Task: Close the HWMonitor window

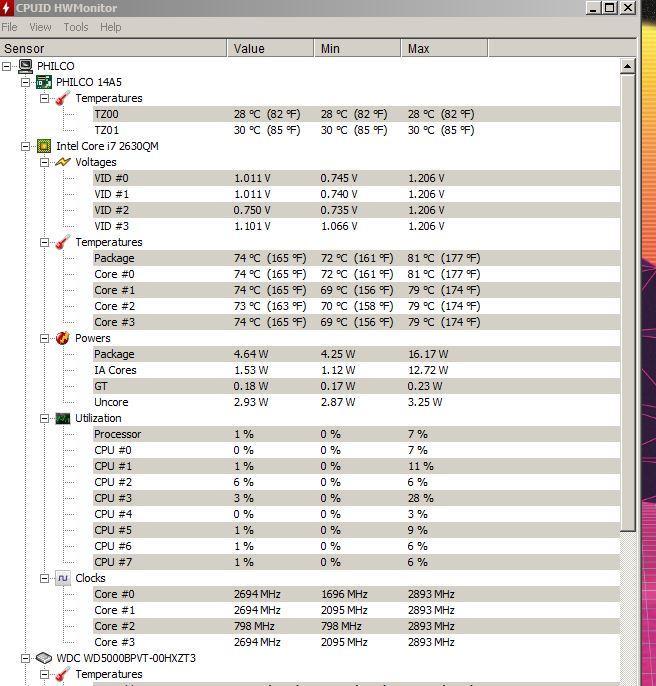Action: coord(628,8)
